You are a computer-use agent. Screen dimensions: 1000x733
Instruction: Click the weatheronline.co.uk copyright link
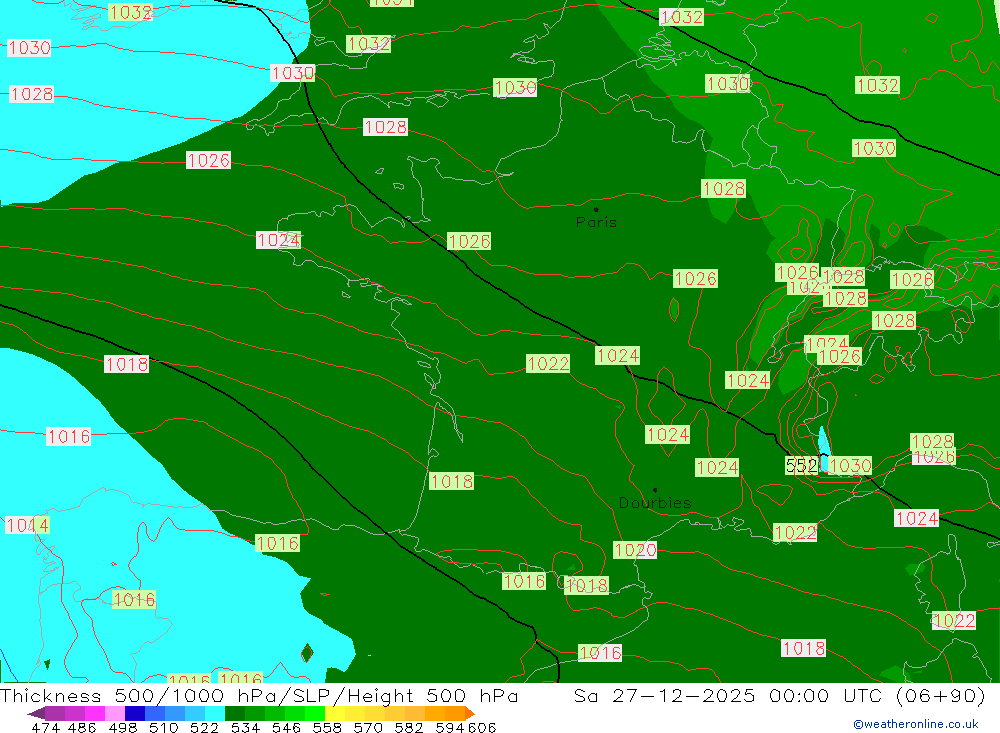click(x=916, y=724)
